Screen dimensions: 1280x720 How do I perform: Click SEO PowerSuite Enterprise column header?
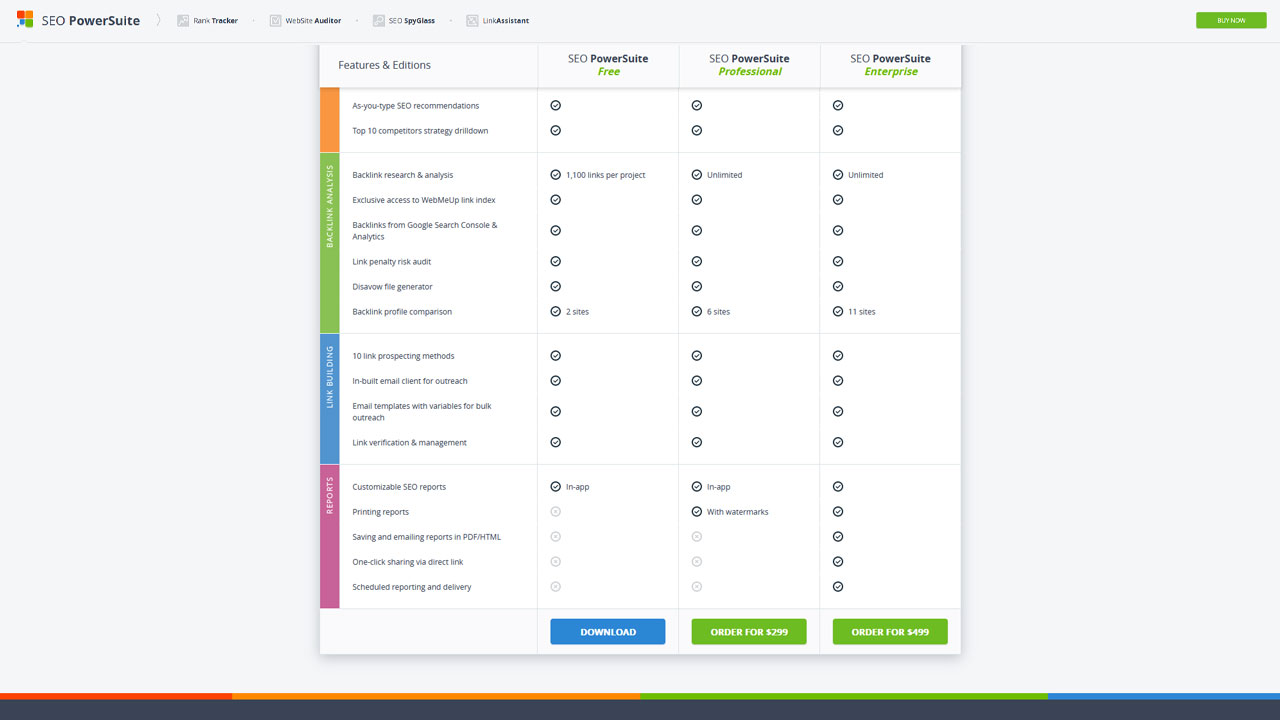(890, 65)
